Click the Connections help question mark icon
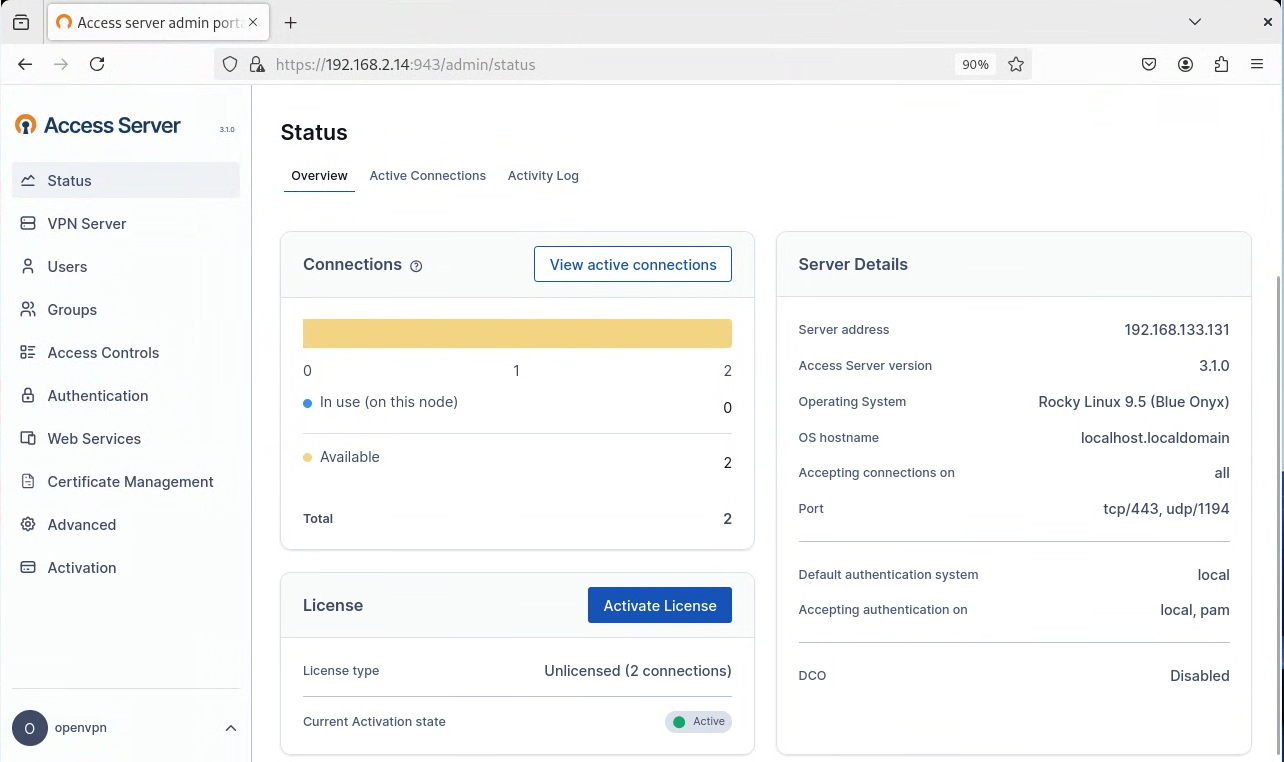The height and width of the screenshot is (762, 1284). tap(417, 266)
